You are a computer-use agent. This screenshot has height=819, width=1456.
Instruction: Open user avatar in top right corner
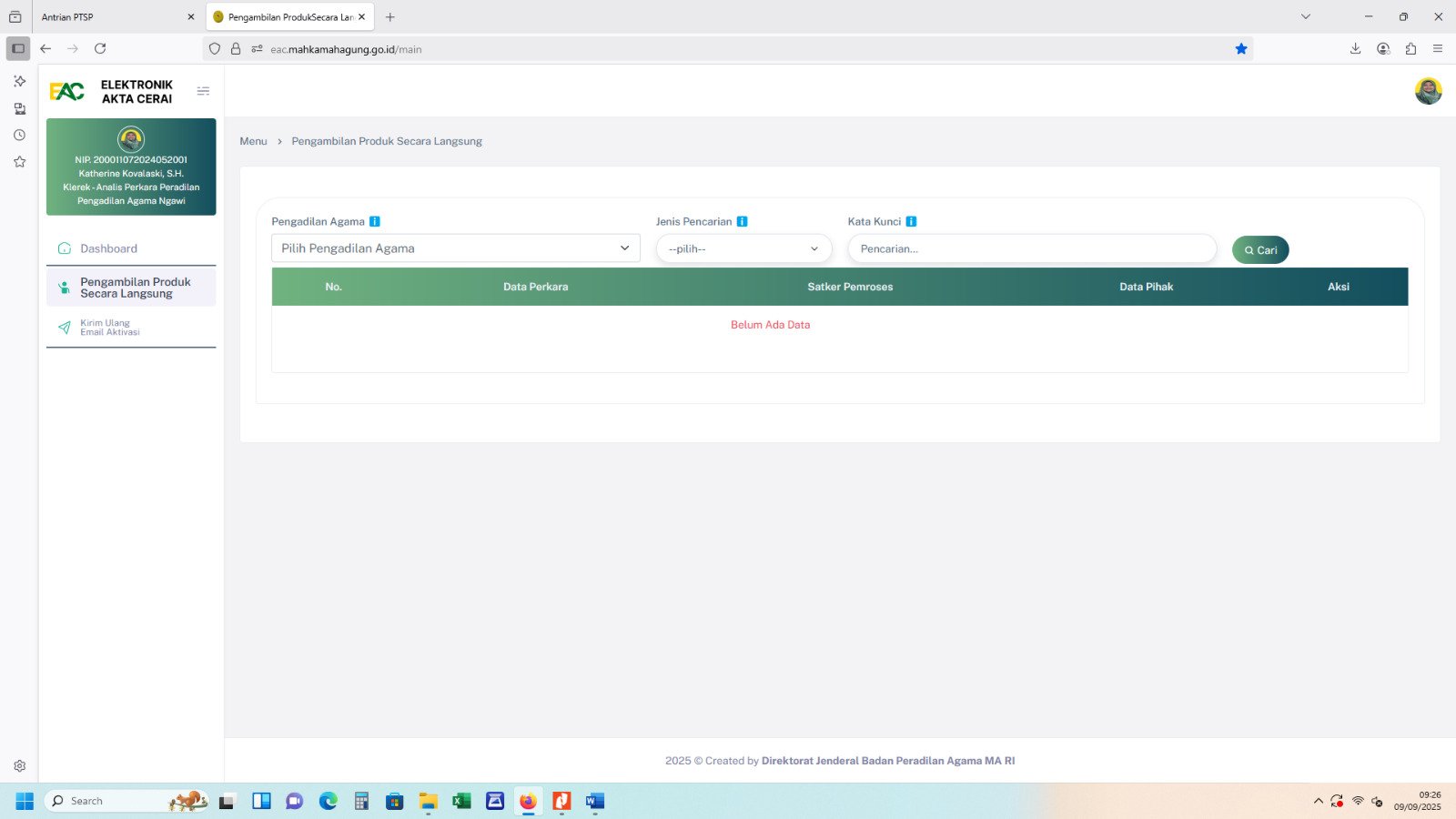[1428, 91]
